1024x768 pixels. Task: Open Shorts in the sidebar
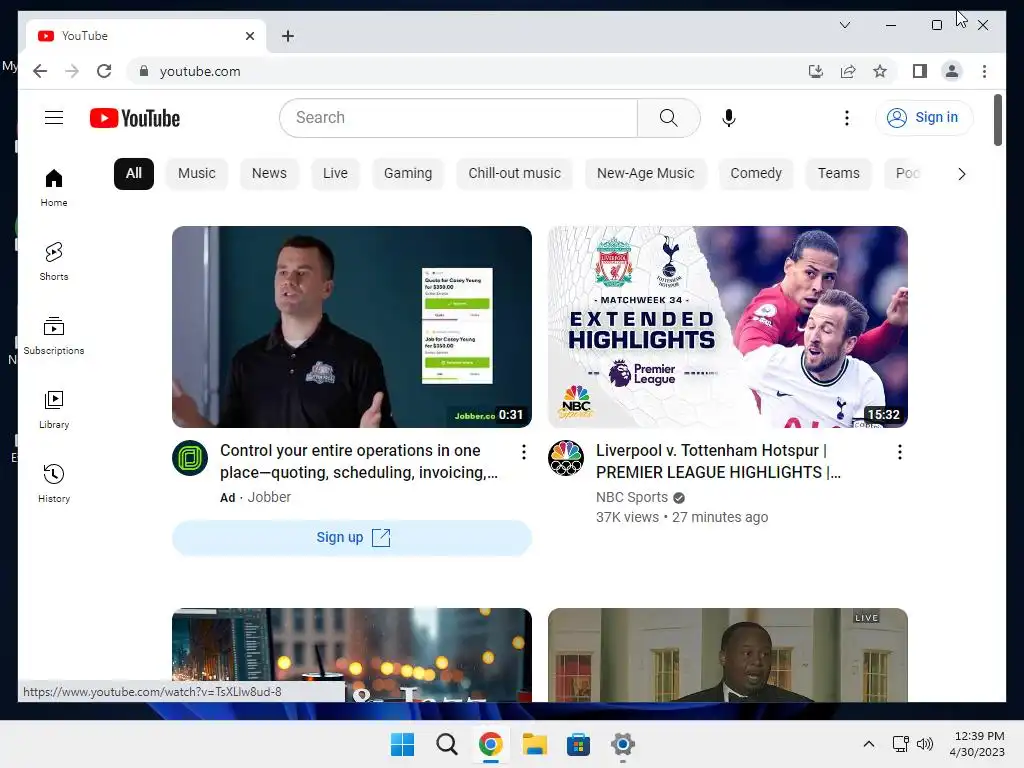click(x=54, y=262)
